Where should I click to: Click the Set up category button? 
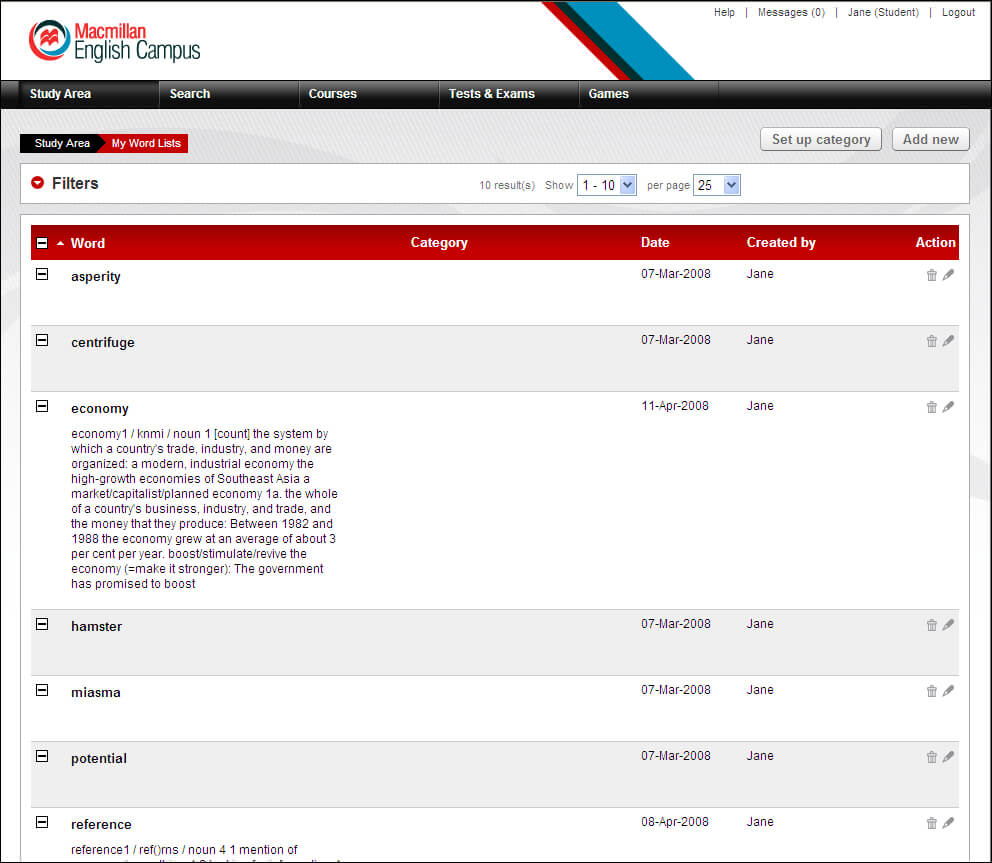[x=820, y=140]
